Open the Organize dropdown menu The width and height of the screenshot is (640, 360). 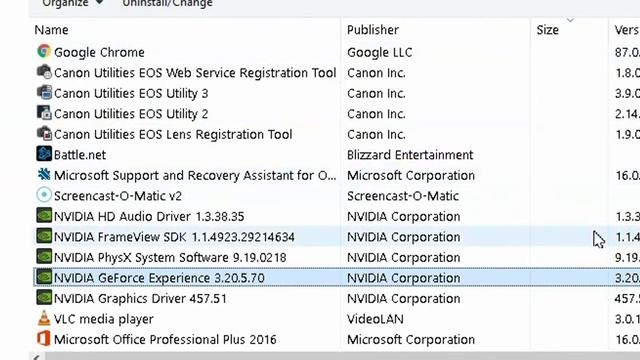[72, 3]
